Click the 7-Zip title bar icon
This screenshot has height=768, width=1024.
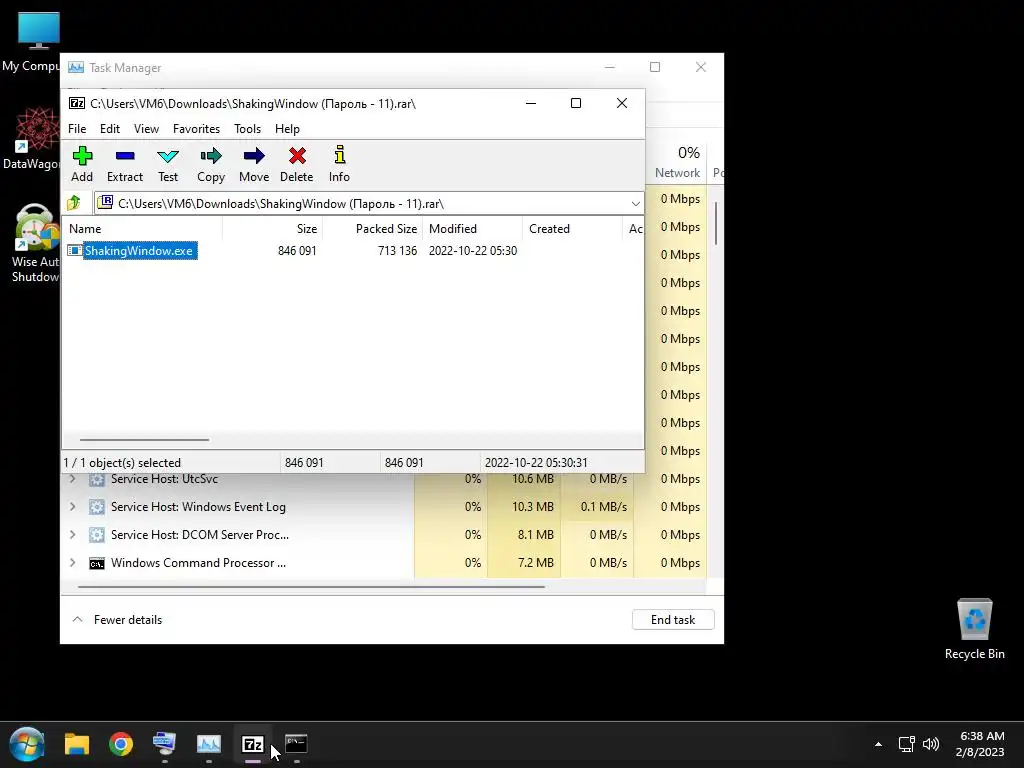coord(77,103)
